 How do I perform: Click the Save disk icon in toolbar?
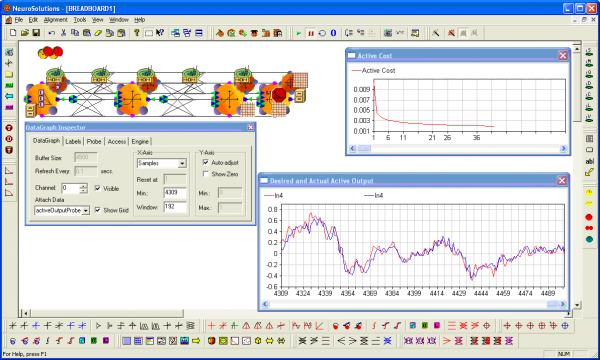coord(36,33)
